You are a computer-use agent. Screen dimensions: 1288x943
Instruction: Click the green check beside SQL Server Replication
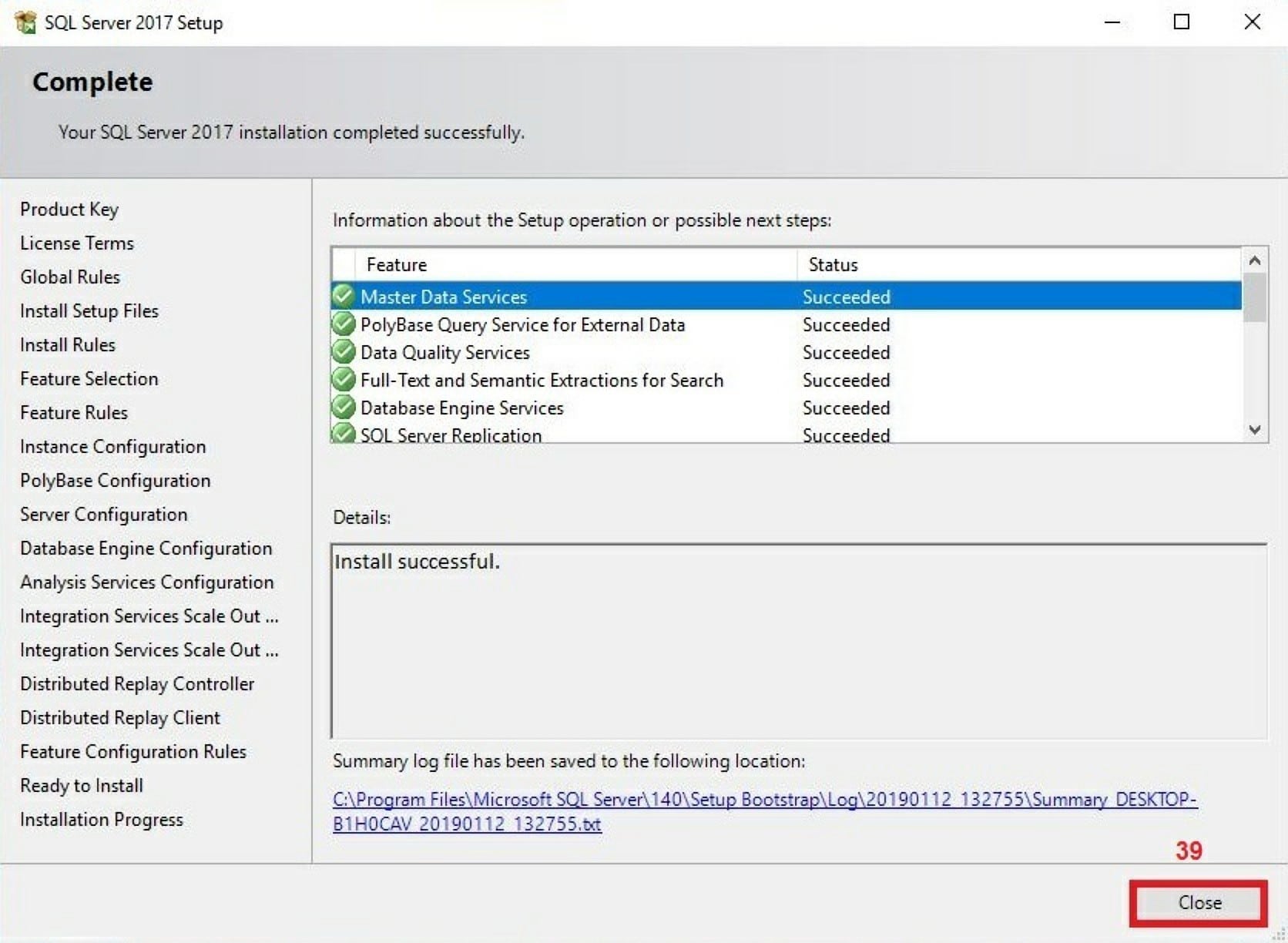[344, 433]
